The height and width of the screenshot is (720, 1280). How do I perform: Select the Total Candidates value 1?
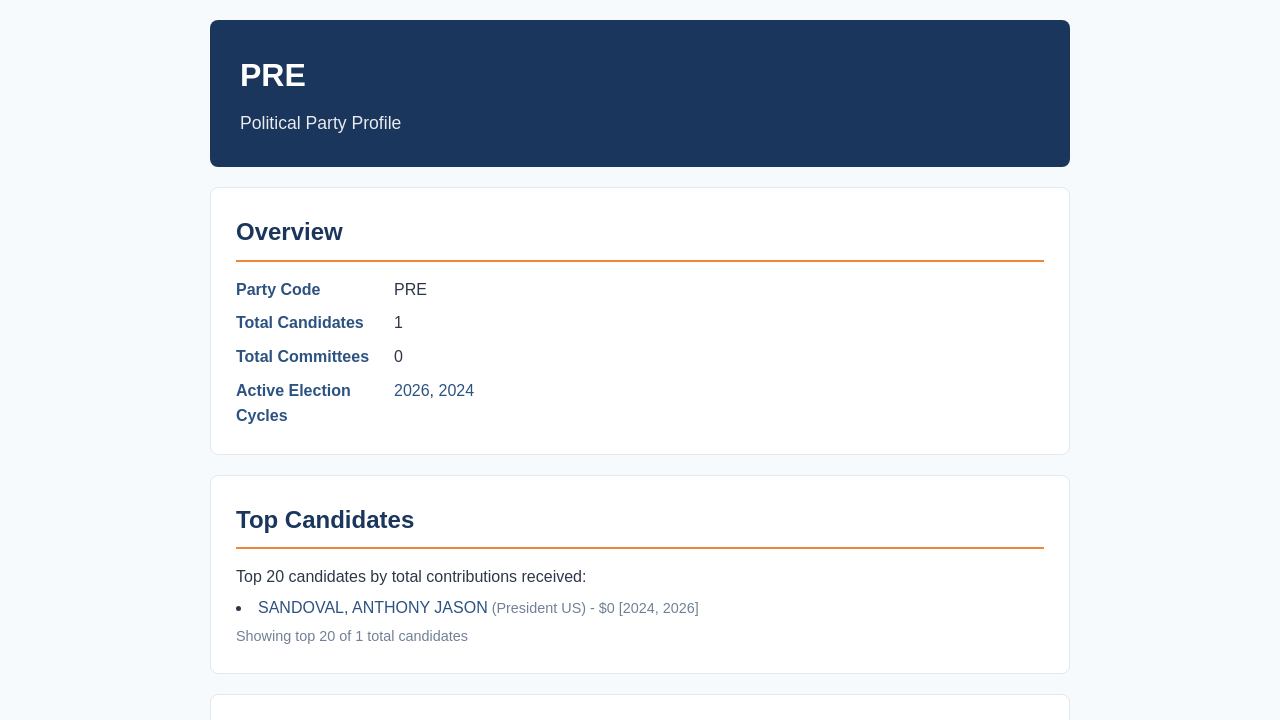(398, 323)
